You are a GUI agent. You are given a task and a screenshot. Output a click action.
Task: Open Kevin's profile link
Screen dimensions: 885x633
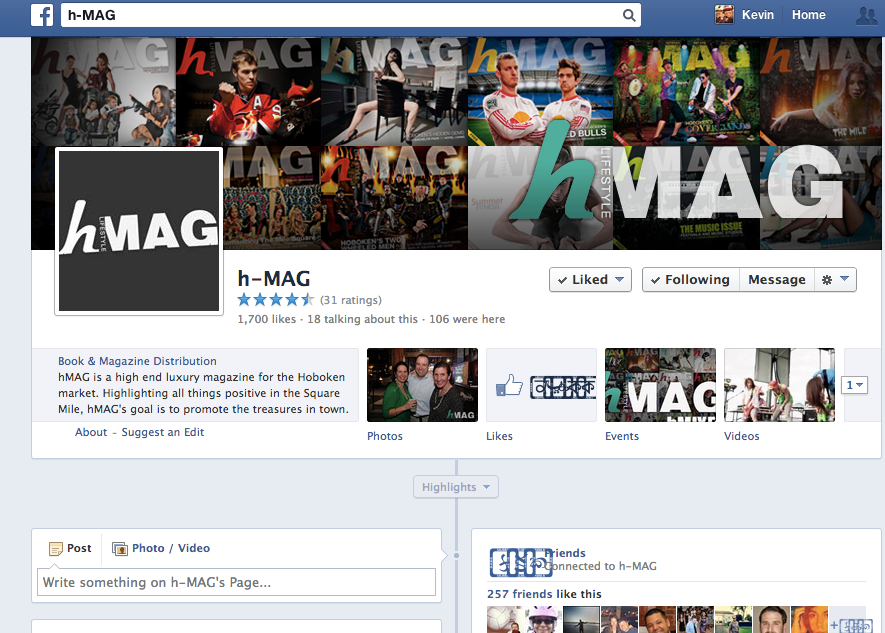point(757,15)
